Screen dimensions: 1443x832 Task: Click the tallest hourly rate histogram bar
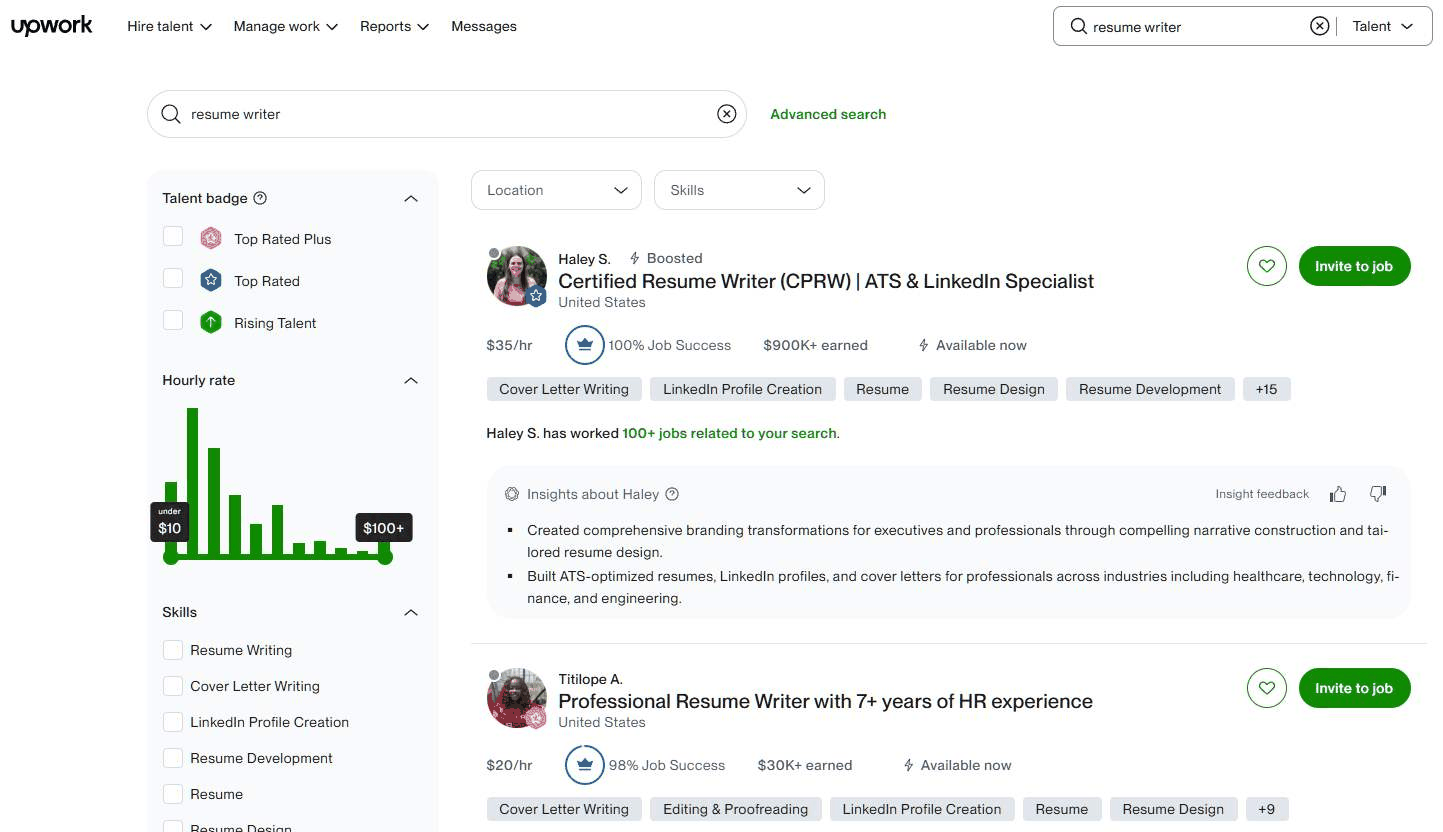coord(192,482)
